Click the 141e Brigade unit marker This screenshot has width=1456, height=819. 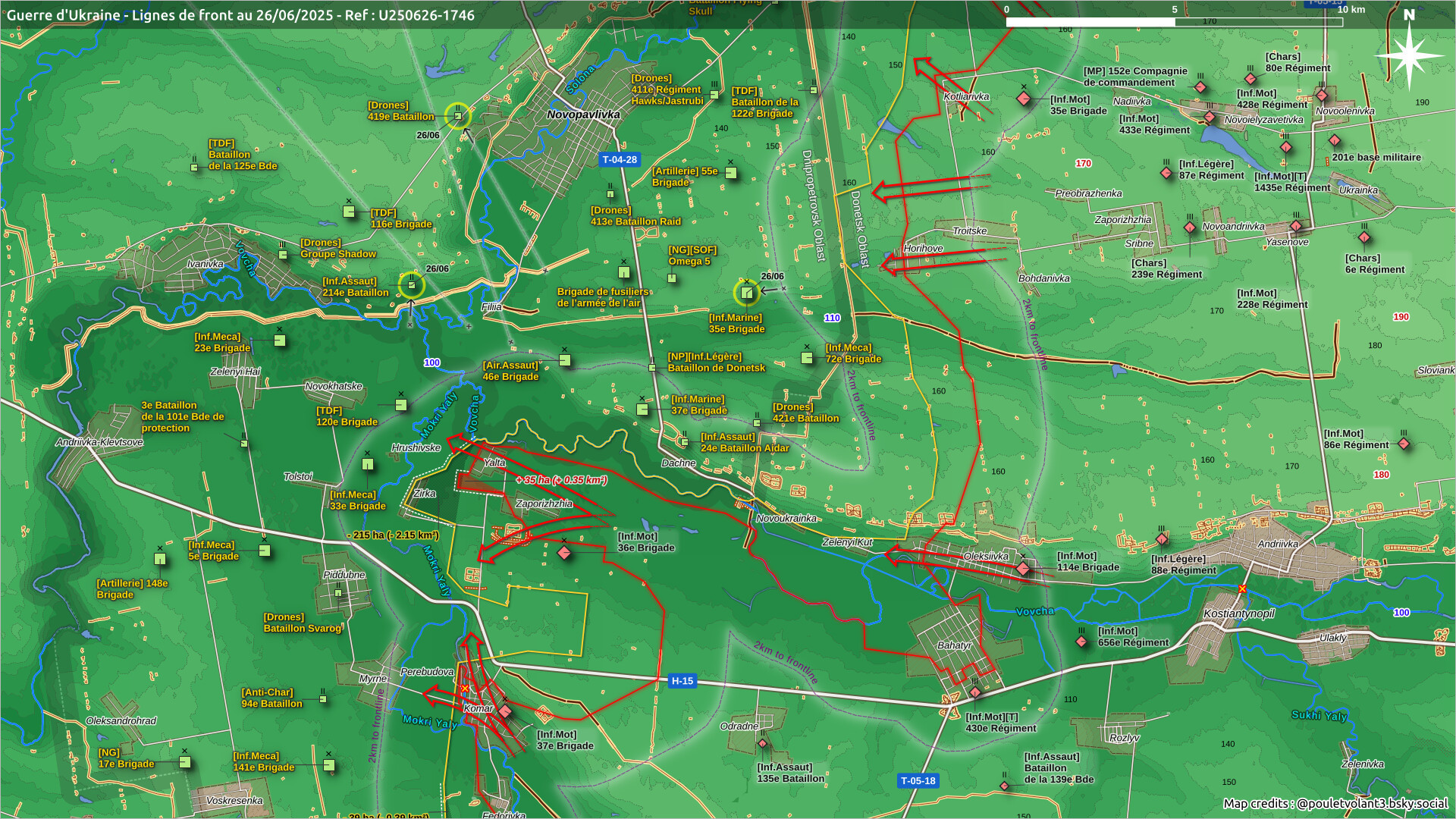(x=328, y=765)
